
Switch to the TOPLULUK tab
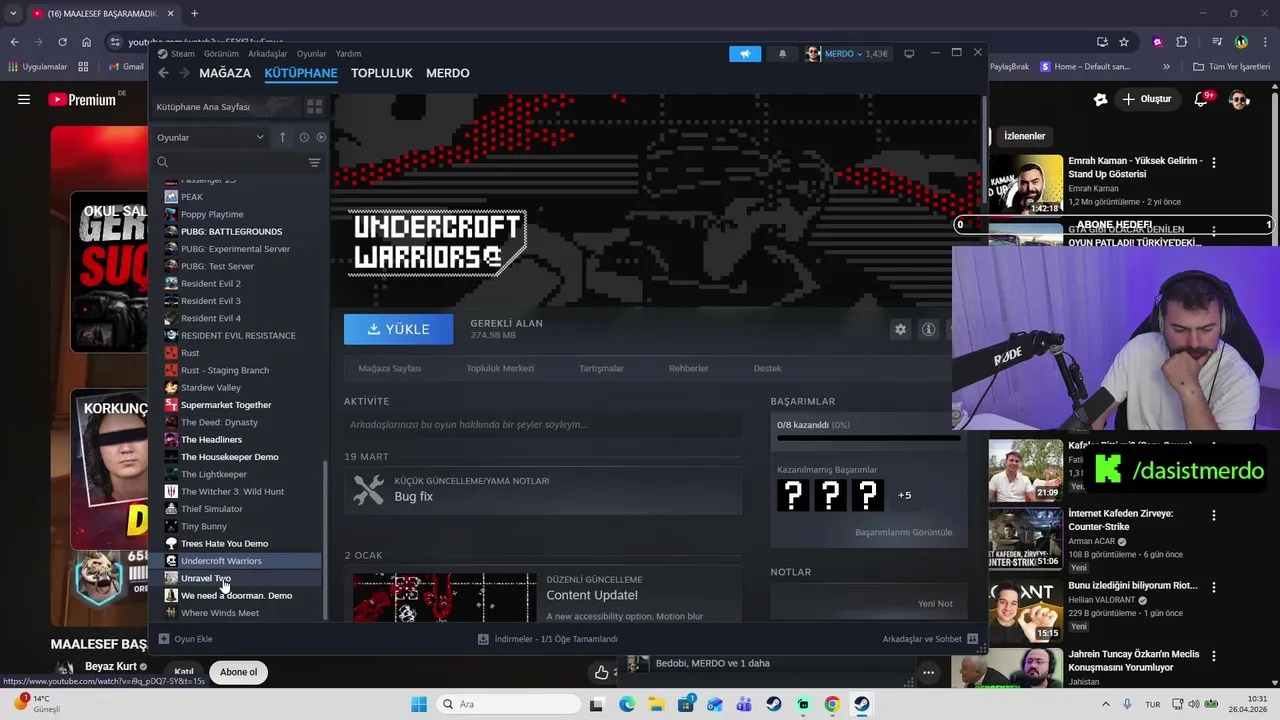(382, 73)
